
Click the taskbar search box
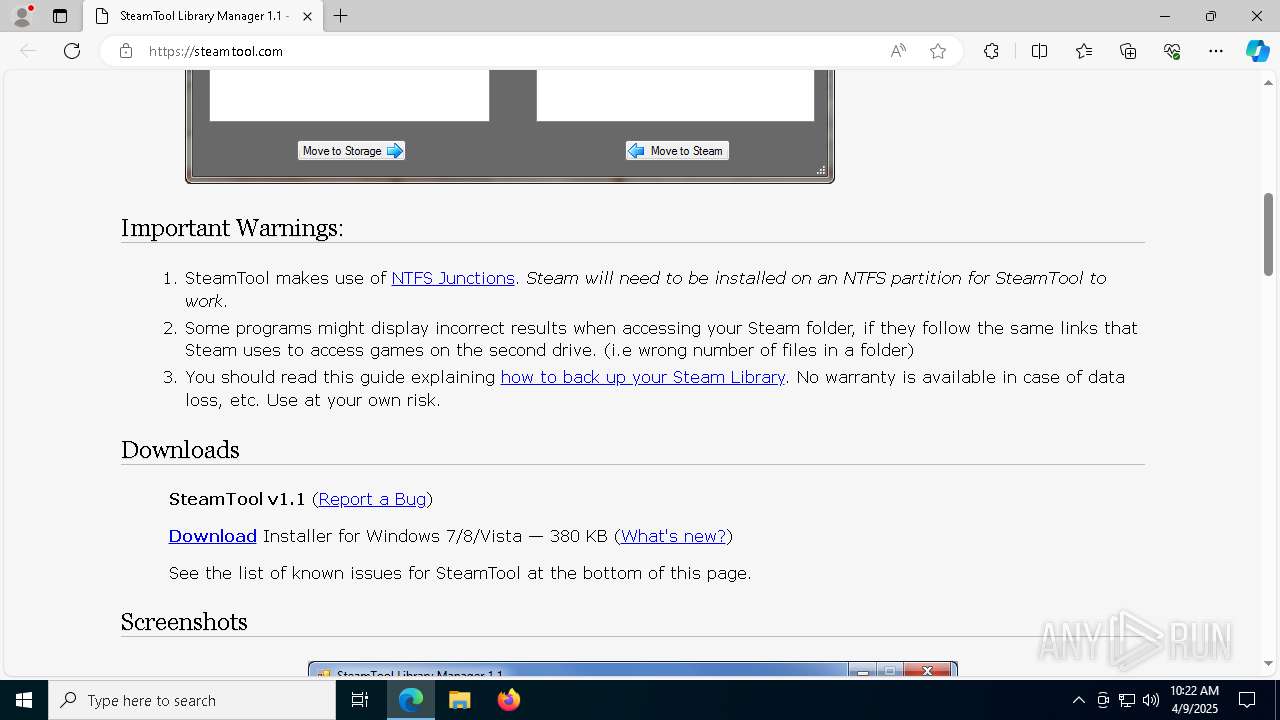pos(192,700)
